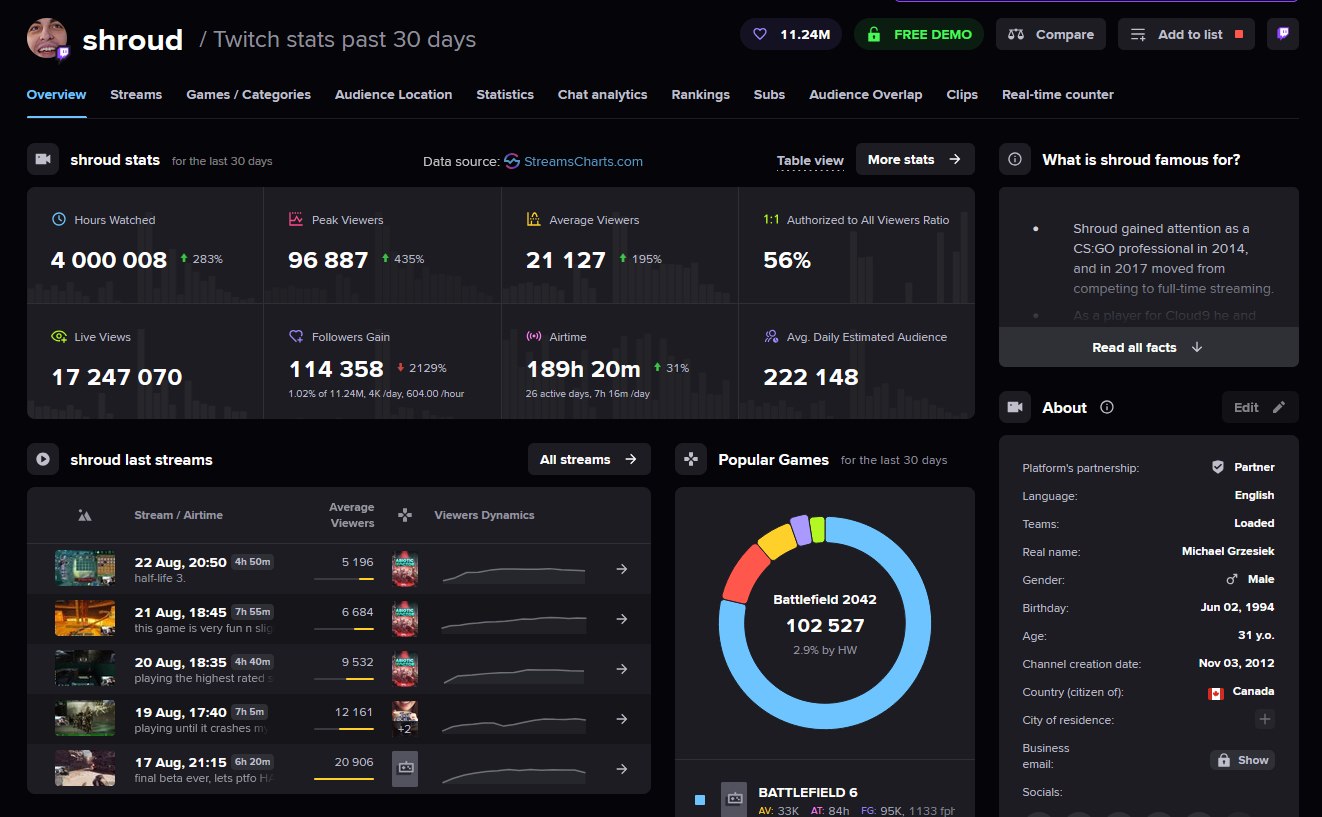
Task: Open the Audience Overlap tab
Action: [866, 94]
